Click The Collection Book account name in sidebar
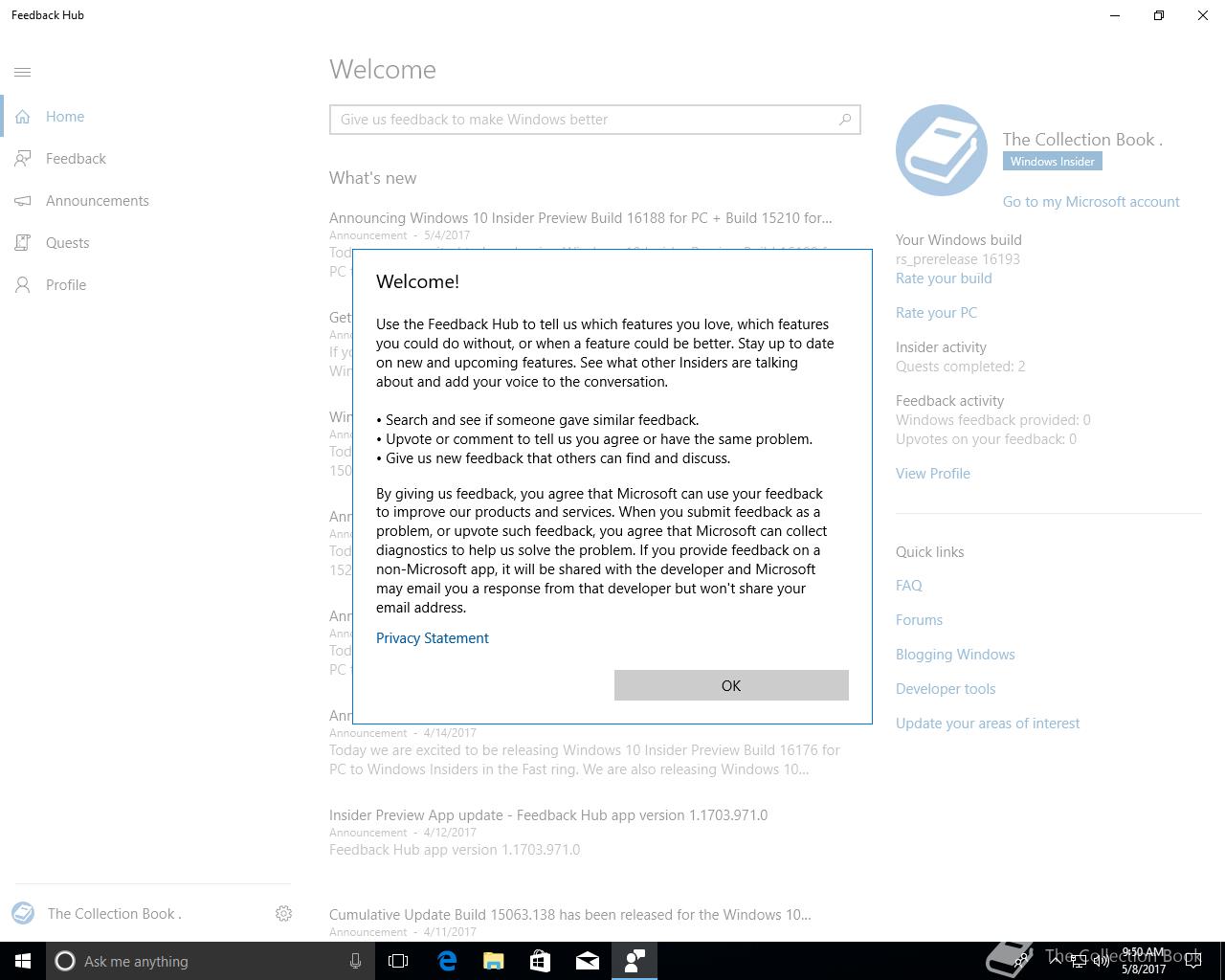The height and width of the screenshot is (980, 1225). point(115,914)
